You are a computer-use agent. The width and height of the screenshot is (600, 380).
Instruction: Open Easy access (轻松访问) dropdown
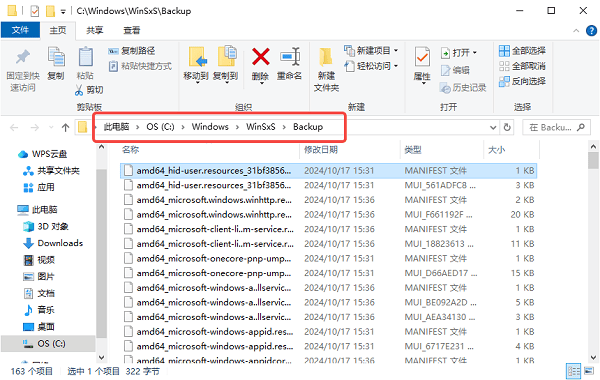pyautogui.click(x=371, y=66)
